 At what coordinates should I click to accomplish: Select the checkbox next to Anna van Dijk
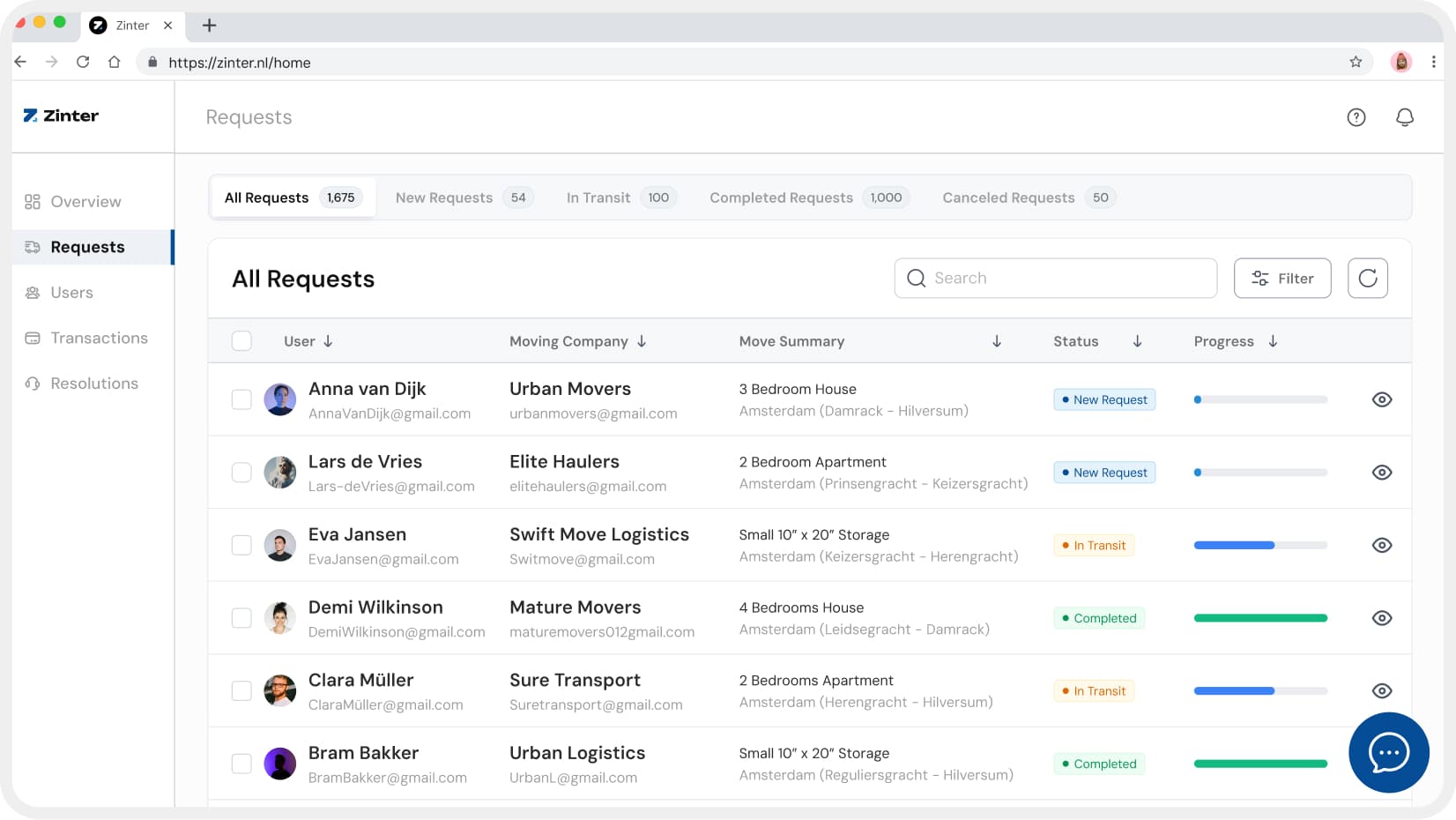tap(241, 399)
